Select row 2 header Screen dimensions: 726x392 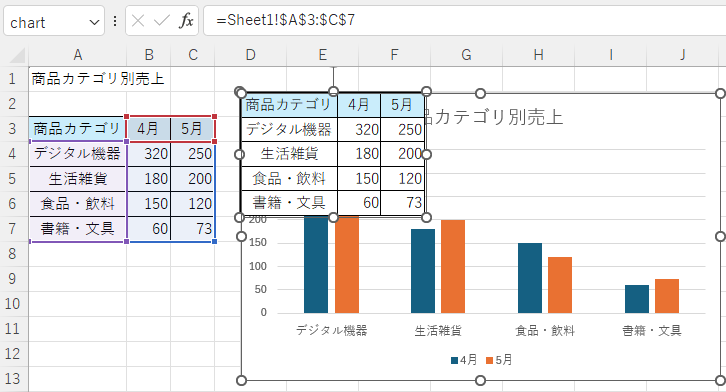(x=13, y=104)
